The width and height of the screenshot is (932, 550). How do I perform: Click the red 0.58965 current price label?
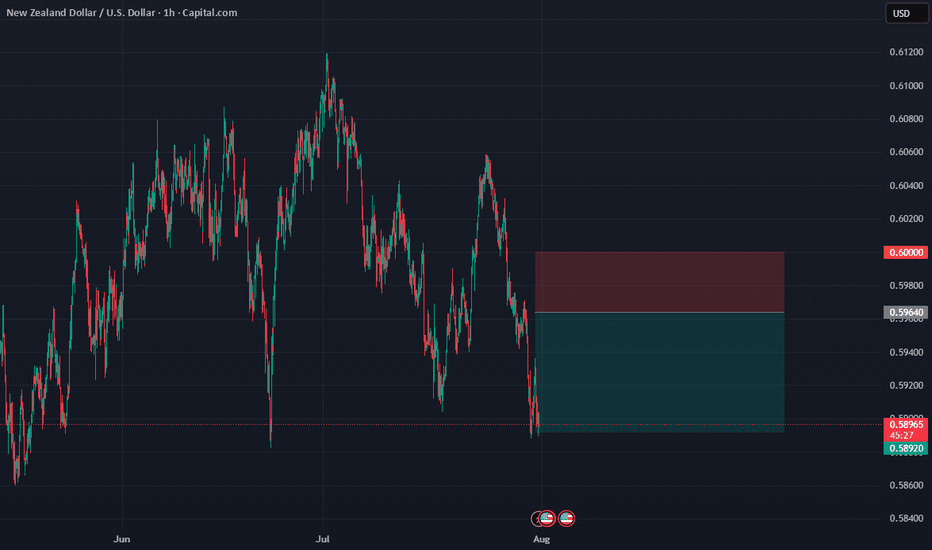coord(905,425)
